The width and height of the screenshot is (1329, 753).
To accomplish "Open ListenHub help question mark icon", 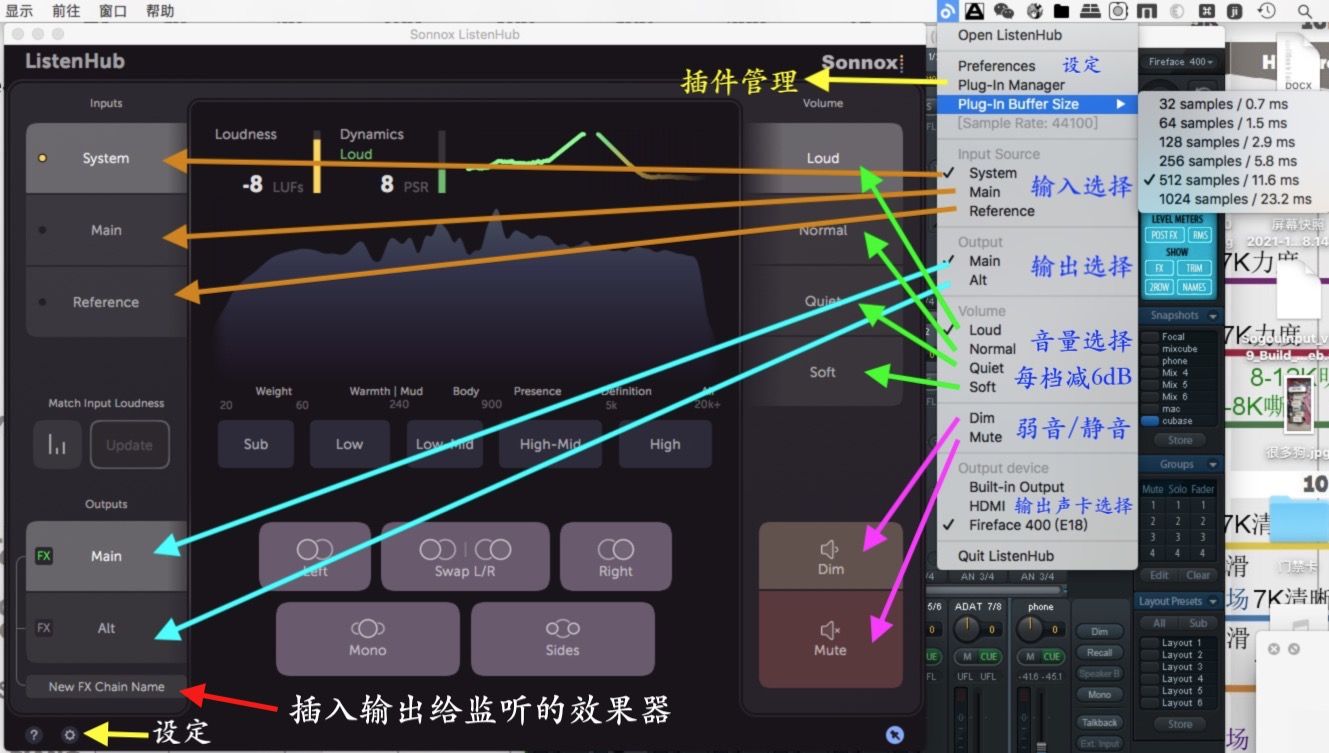I will 34,735.
